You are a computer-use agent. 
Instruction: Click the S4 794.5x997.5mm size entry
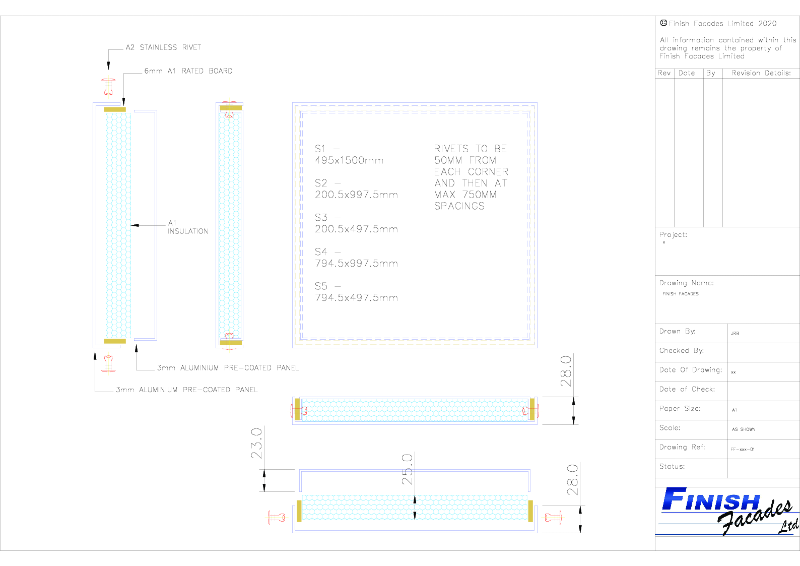pyautogui.click(x=355, y=257)
